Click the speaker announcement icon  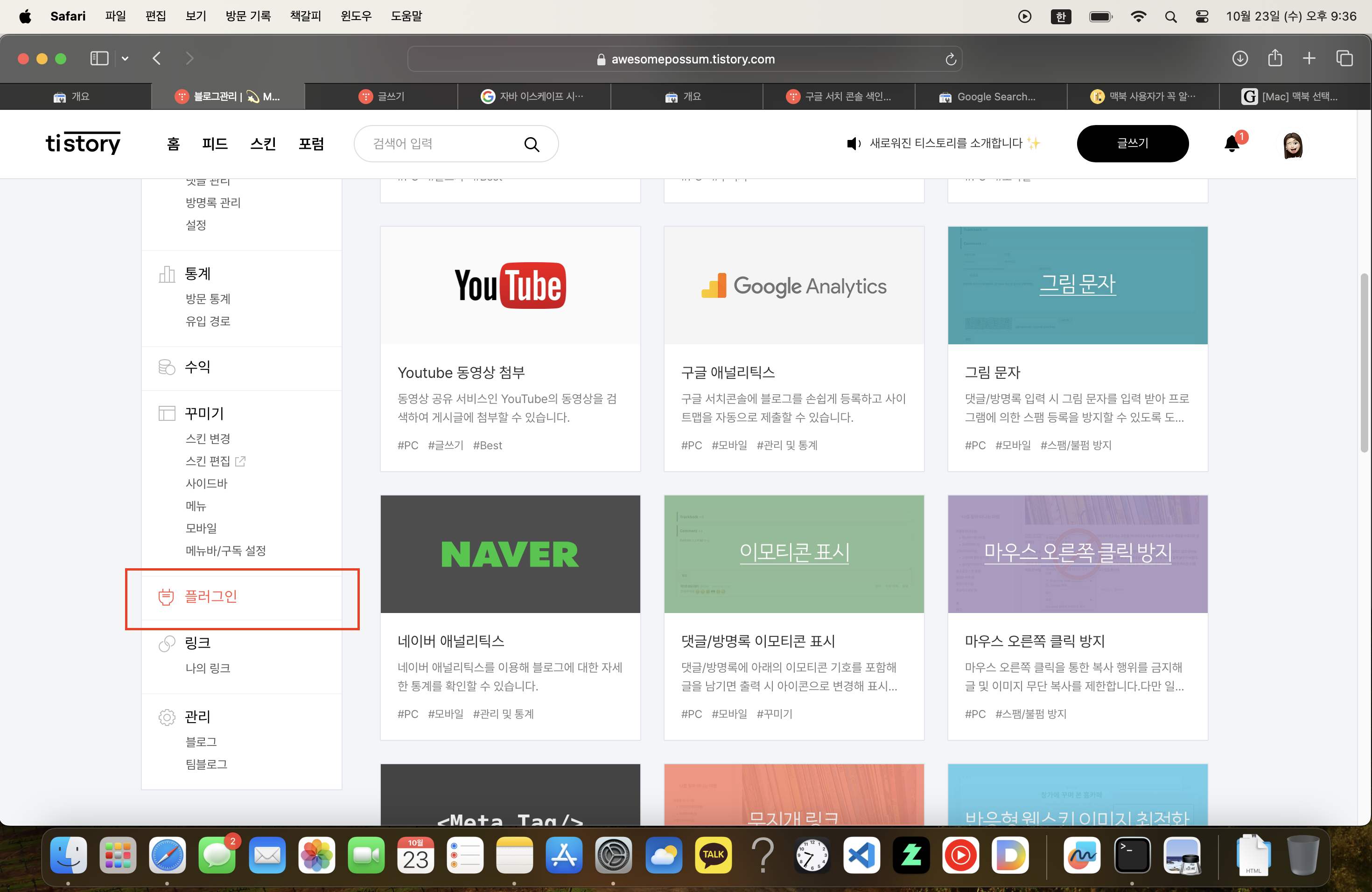854,144
